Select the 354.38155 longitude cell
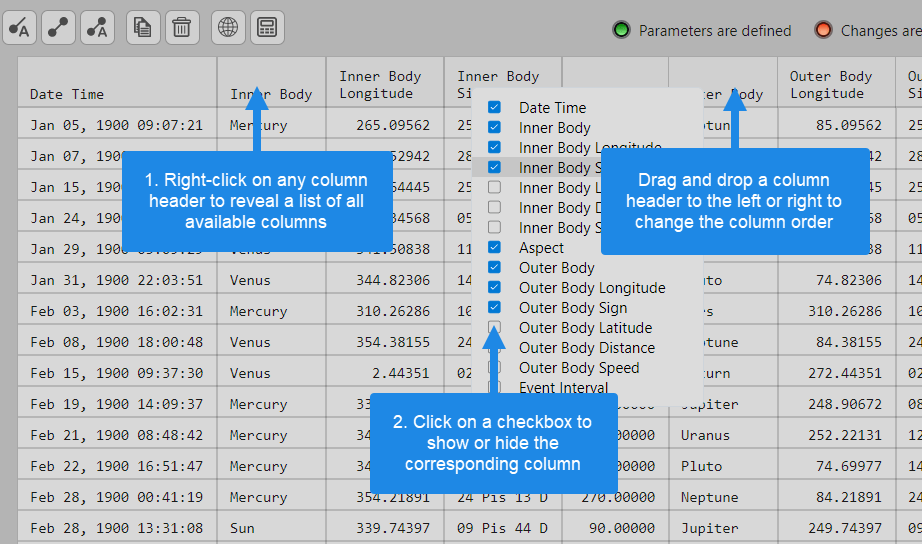Image resolution: width=922 pixels, height=544 pixels. pyautogui.click(x=385, y=340)
